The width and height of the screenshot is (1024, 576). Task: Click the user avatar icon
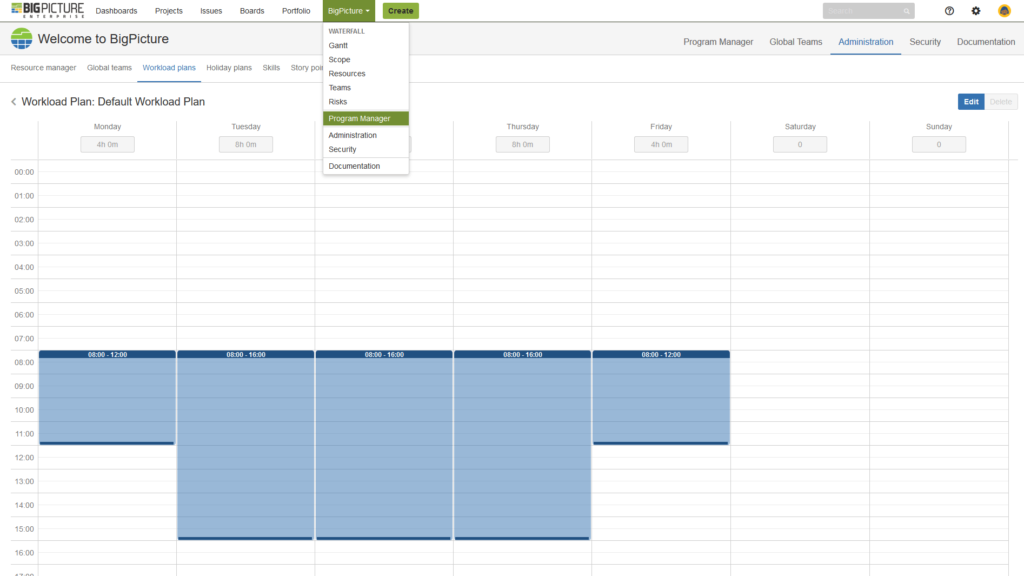point(1003,10)
